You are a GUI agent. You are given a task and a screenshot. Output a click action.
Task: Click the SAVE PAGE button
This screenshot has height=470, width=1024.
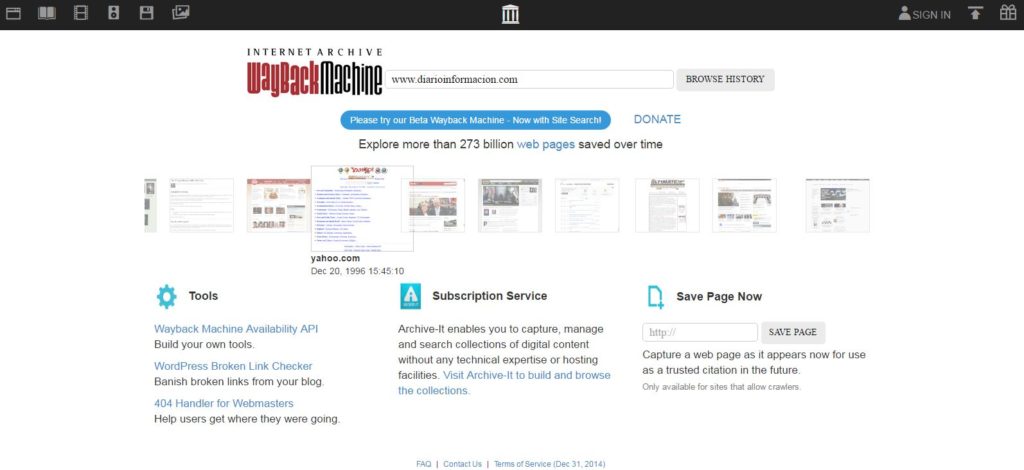pos(793,332)
